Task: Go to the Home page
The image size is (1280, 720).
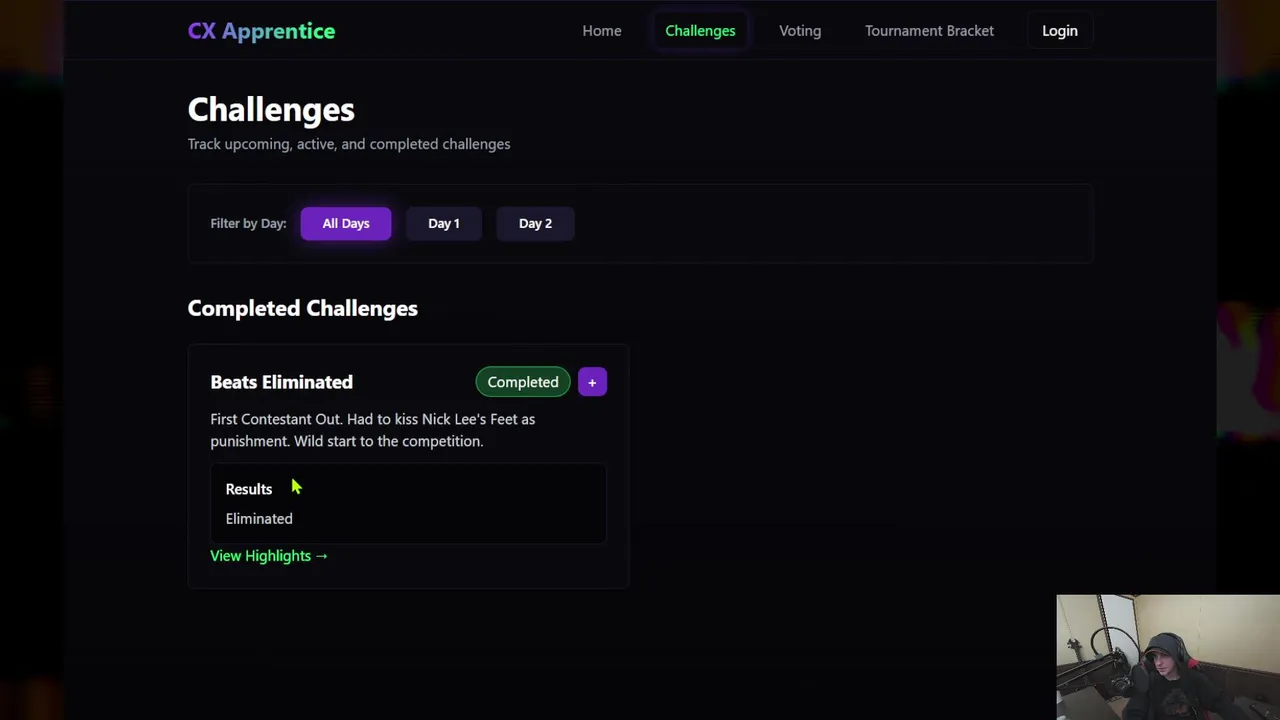Action: coord(602,31)
